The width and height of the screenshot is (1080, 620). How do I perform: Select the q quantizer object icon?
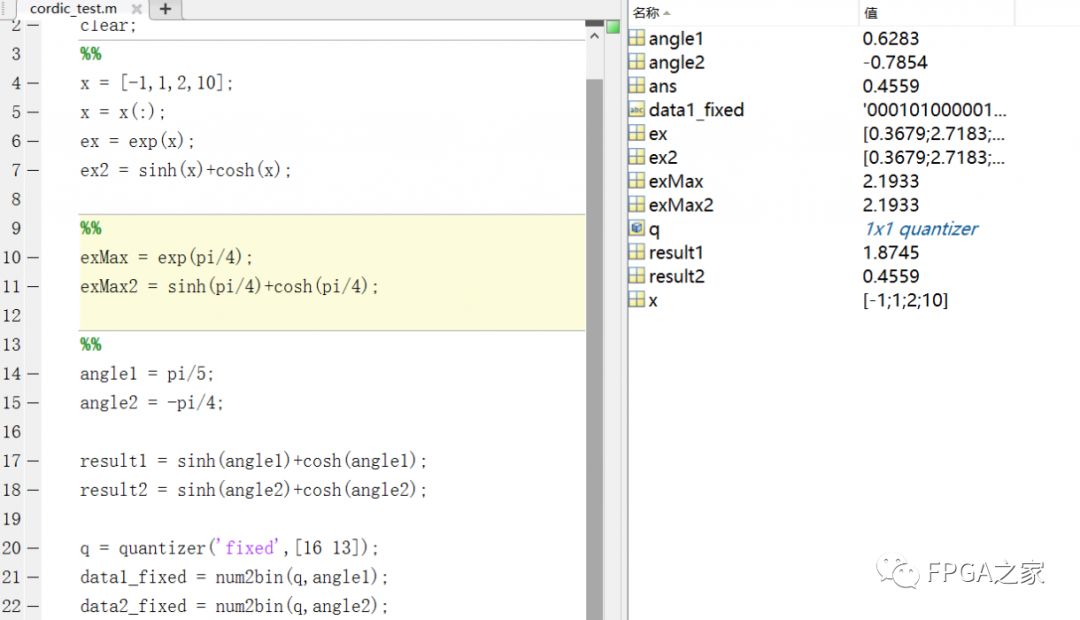click(636, 228)
